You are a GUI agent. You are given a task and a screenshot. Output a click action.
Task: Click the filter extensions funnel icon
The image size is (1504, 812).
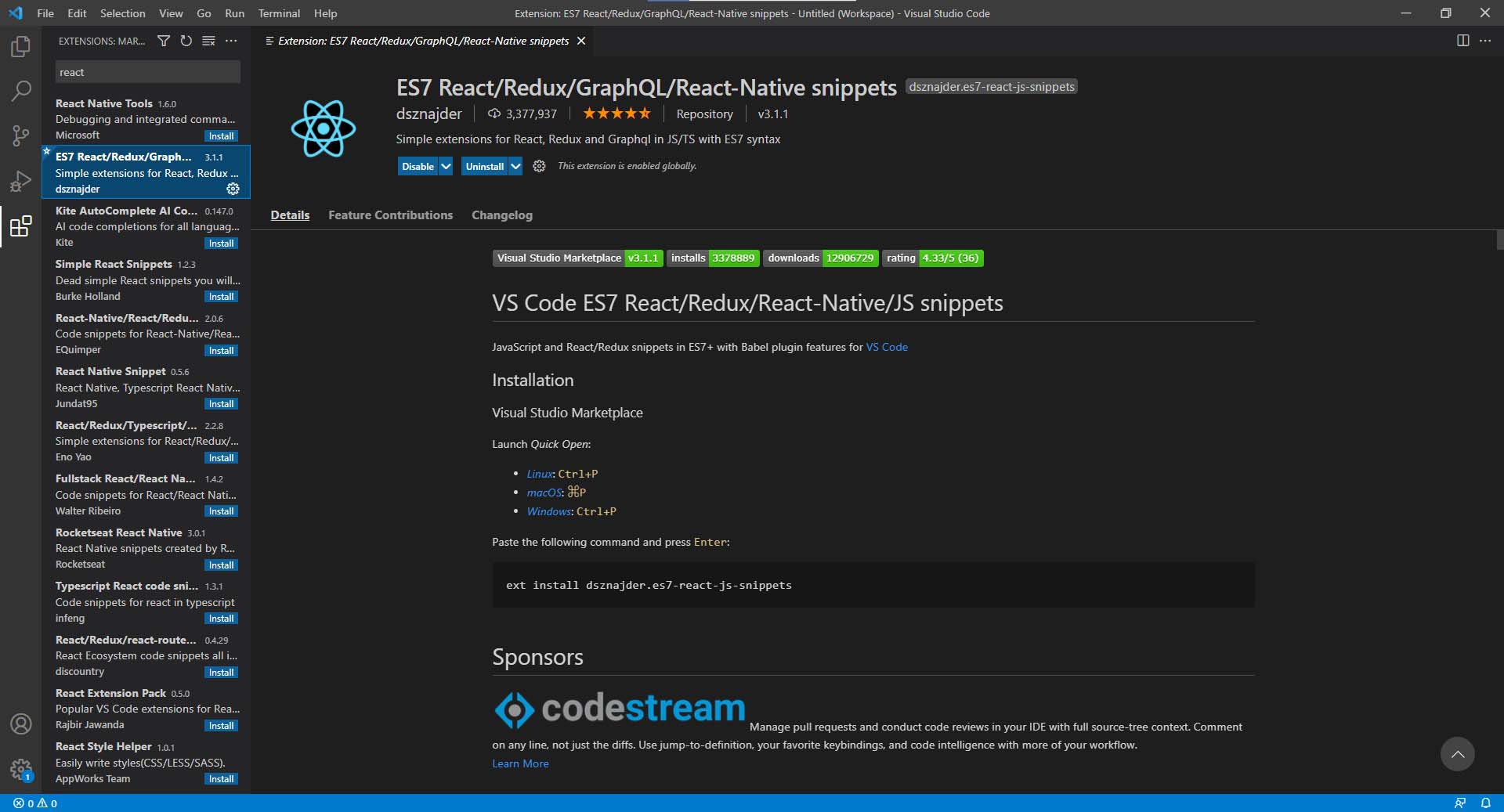[164, 41]
